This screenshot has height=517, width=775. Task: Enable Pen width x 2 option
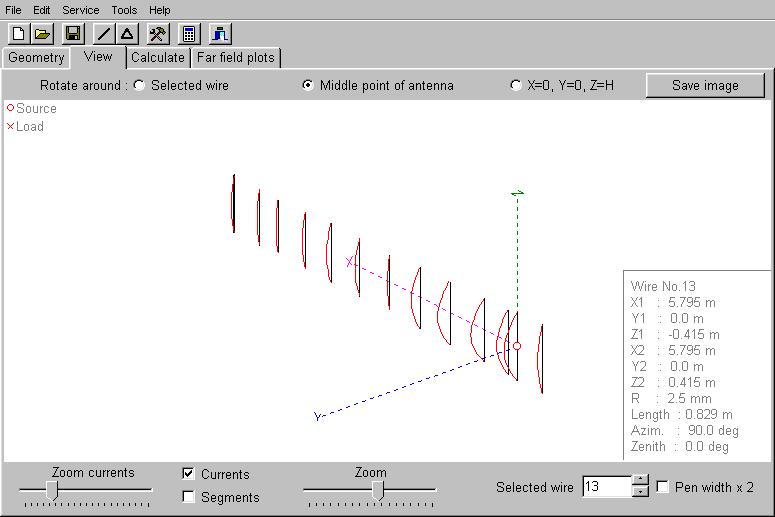(x=662, y=487)
